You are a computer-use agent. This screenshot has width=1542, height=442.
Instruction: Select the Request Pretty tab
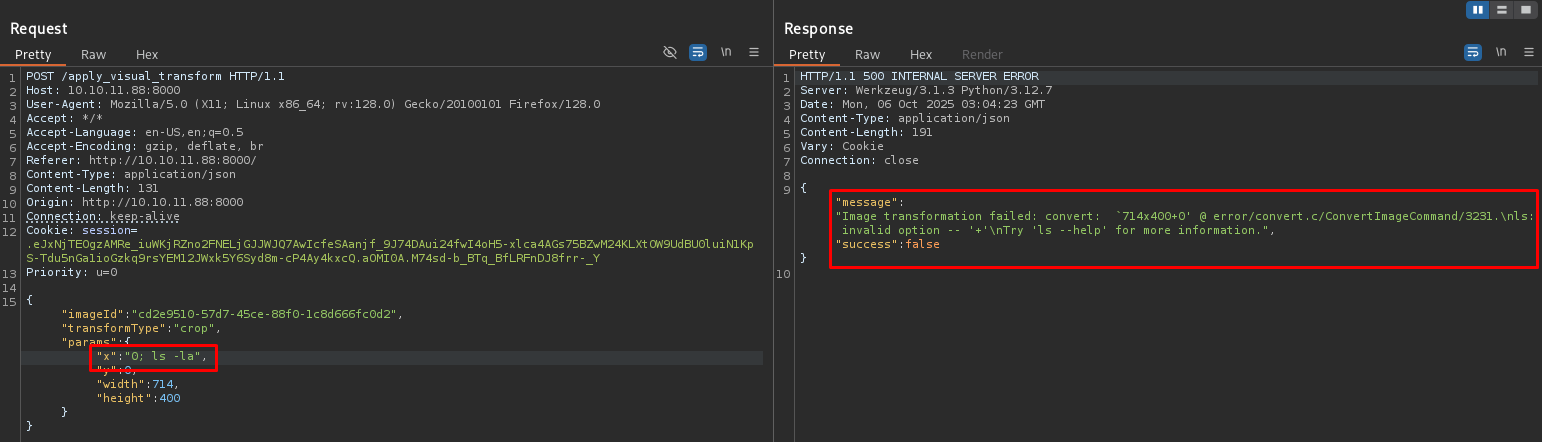(33, 55)
